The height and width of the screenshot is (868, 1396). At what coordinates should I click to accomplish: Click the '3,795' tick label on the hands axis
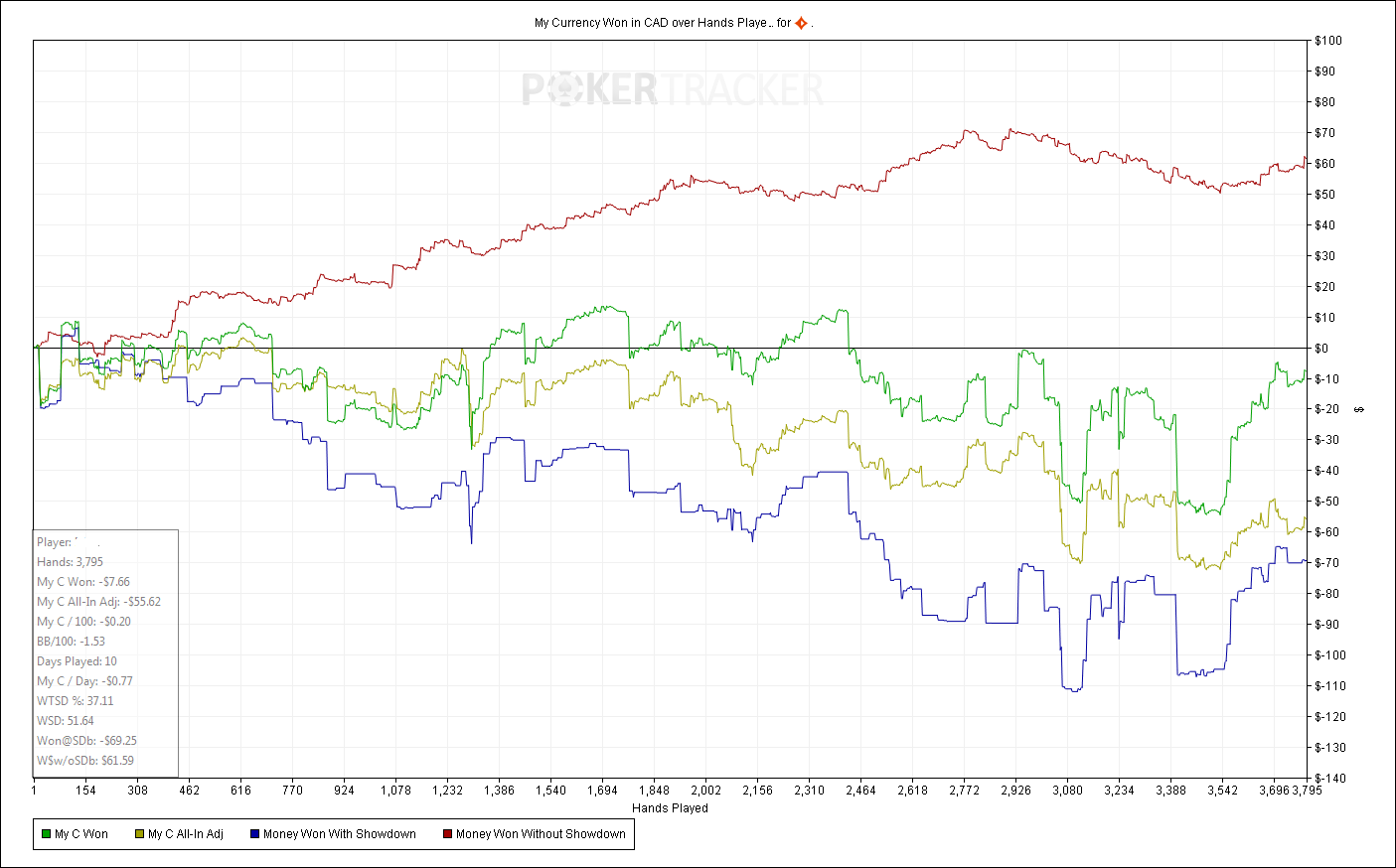click(1307, 791)
